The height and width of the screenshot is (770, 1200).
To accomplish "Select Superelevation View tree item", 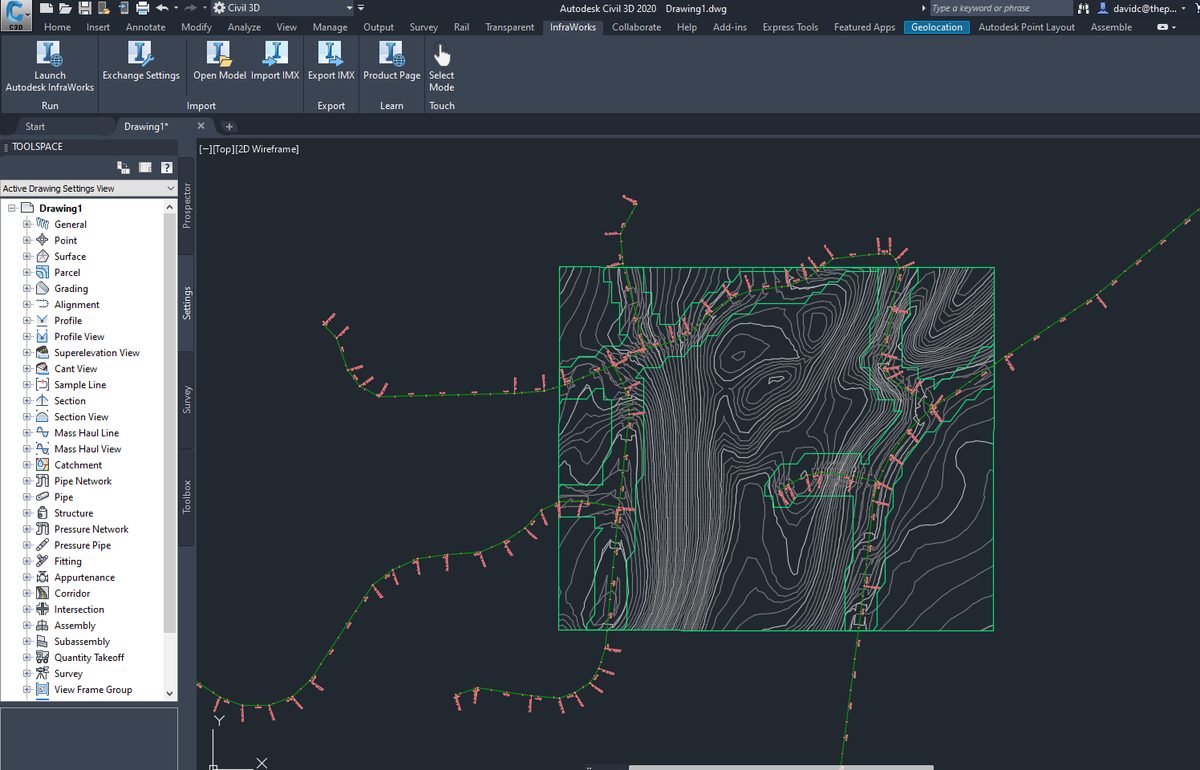I will click(x=97, y=352).
